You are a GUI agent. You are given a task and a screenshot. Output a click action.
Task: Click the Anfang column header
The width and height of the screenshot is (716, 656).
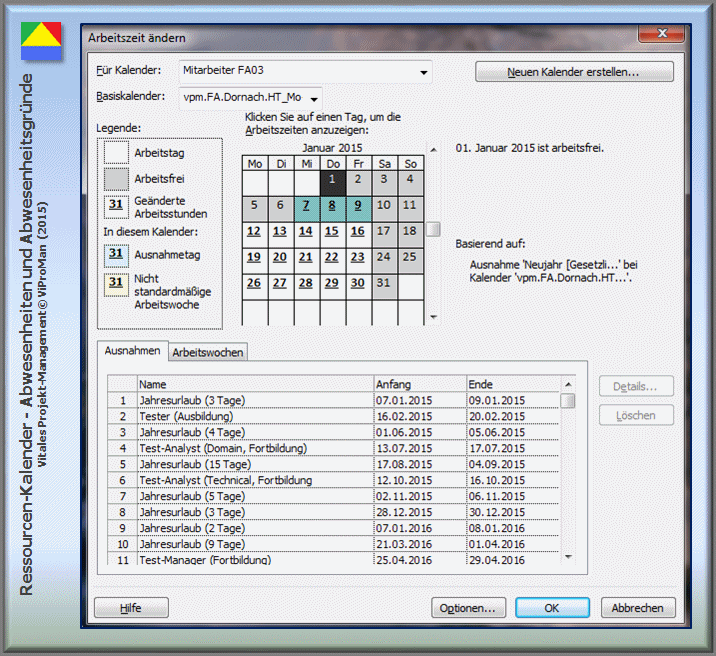pos(419,384)
